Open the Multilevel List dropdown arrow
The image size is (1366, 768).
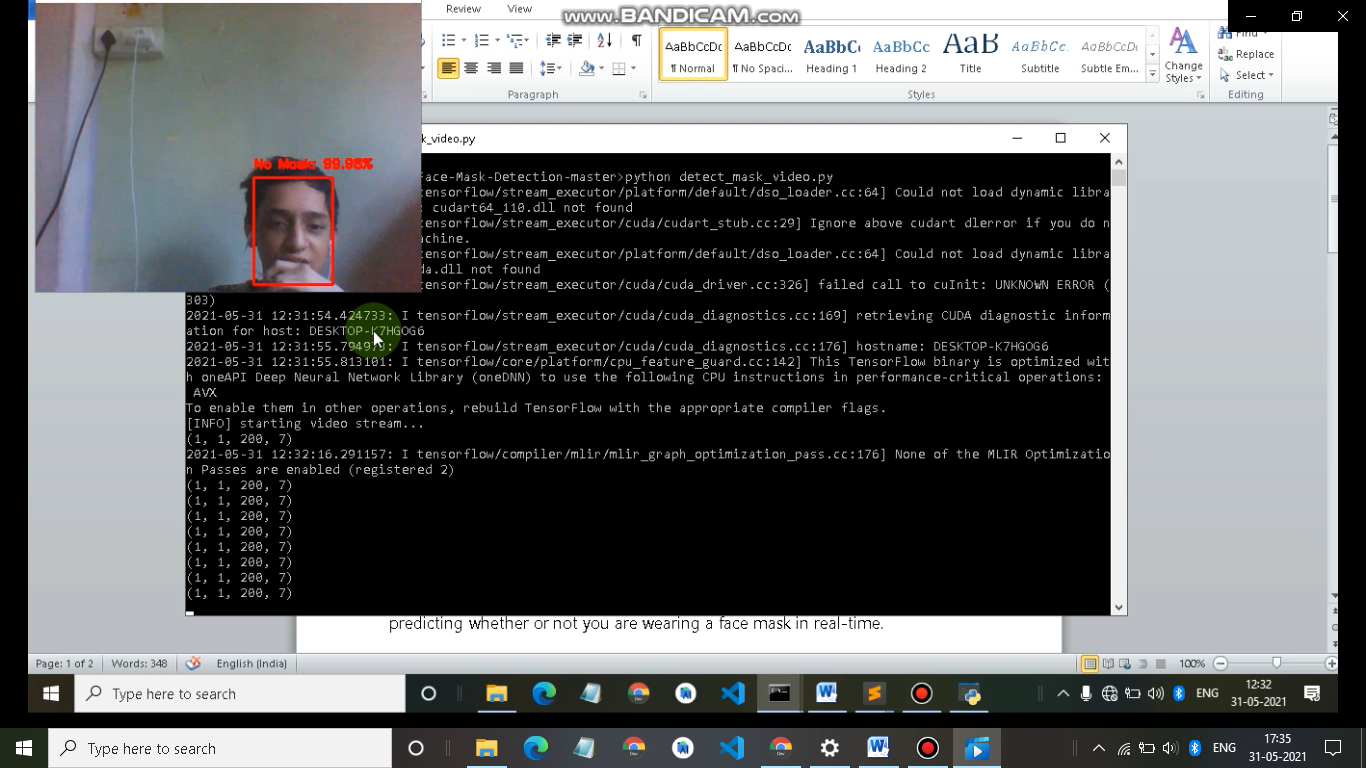[x=527, y=40]
